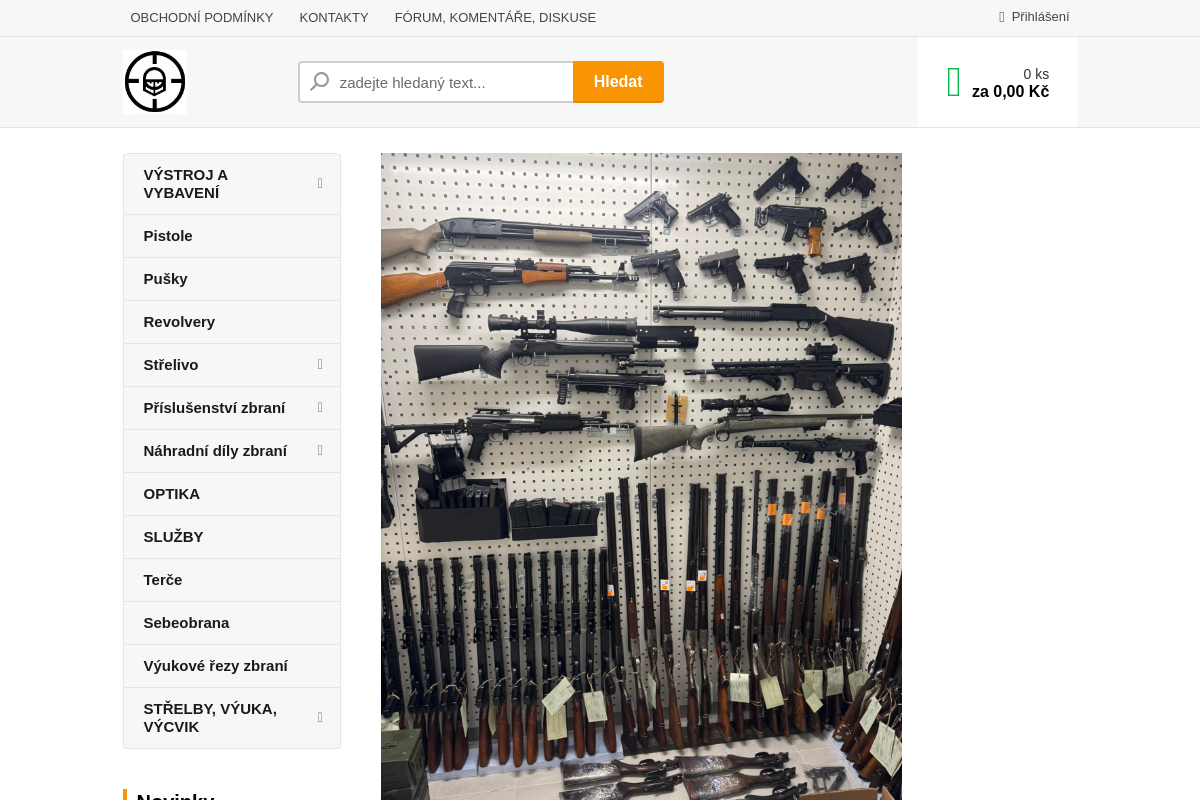Open the Revolvery category
This screenshot has height=800, width=1200.
tap(179, 322)
